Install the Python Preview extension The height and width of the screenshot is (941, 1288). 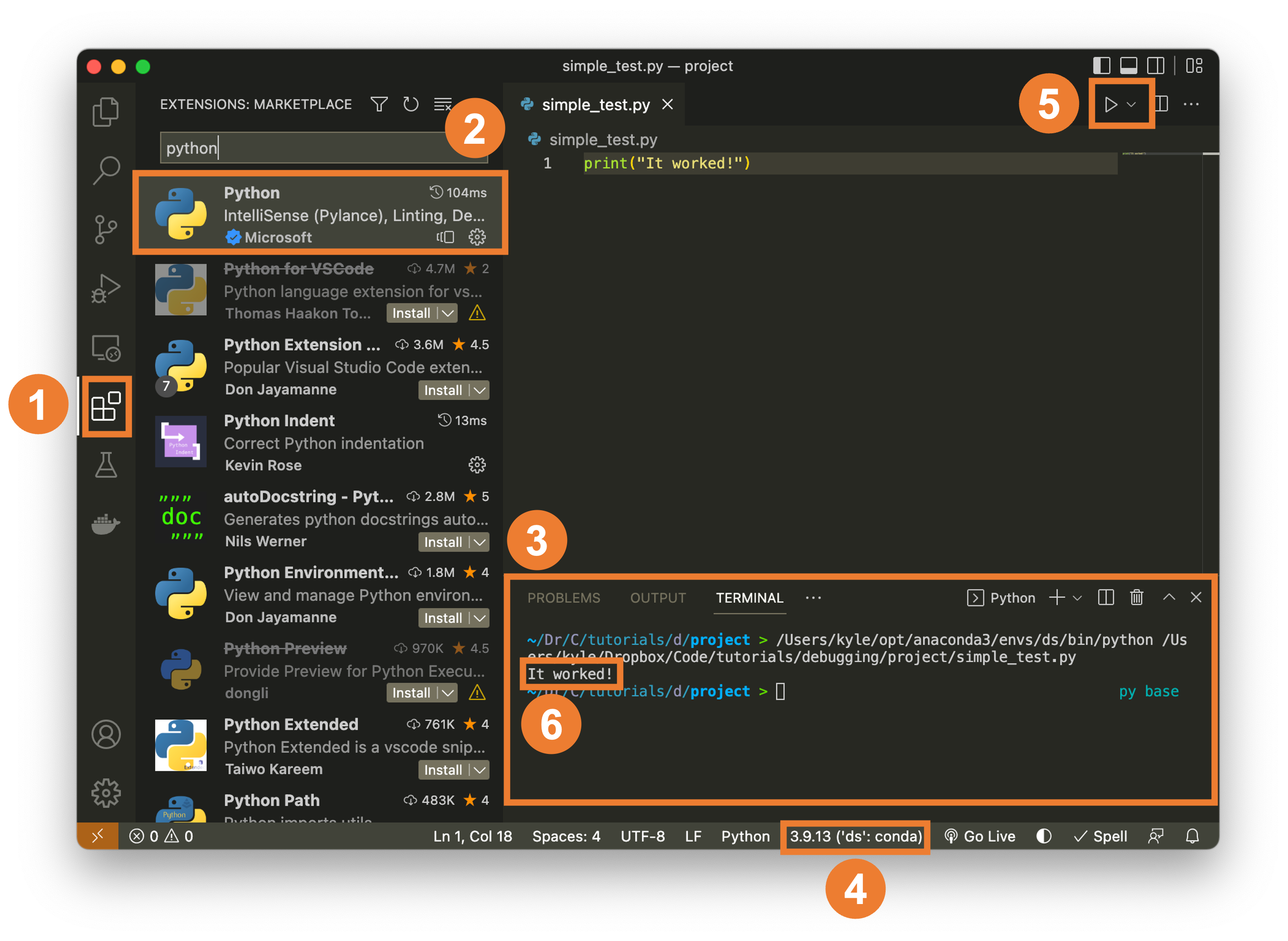click(x=411, y=693)
